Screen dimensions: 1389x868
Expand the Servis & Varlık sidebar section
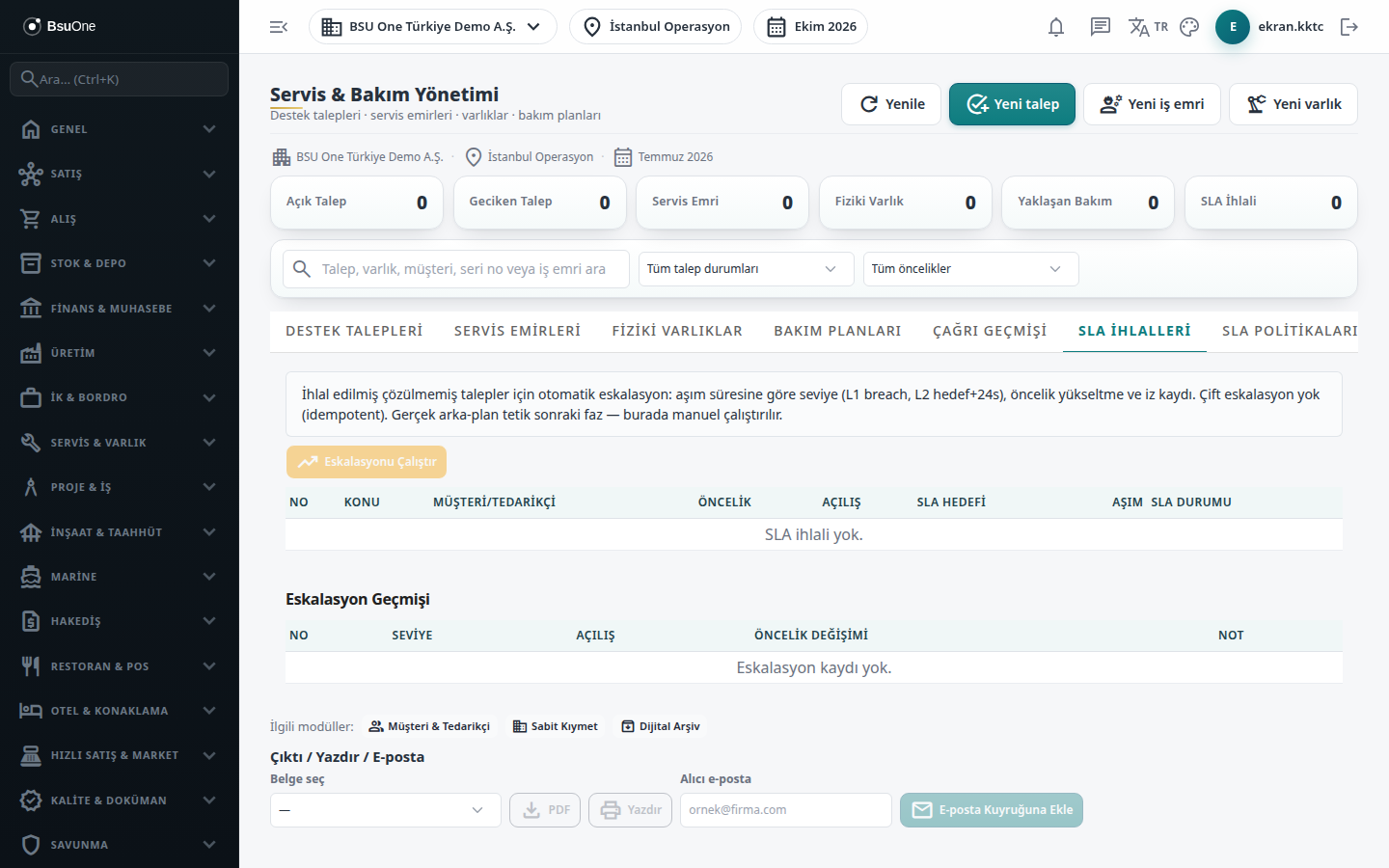coord(120,443)
